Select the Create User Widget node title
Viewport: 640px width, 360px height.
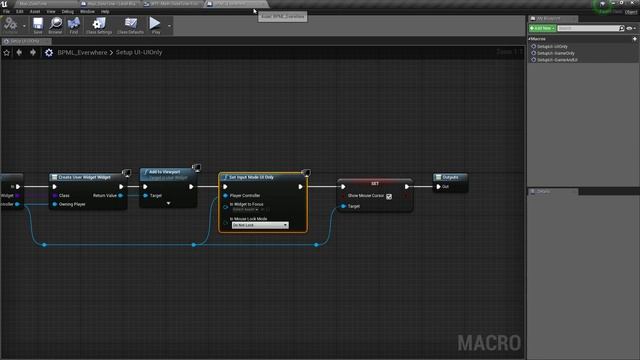click(84, 177)
